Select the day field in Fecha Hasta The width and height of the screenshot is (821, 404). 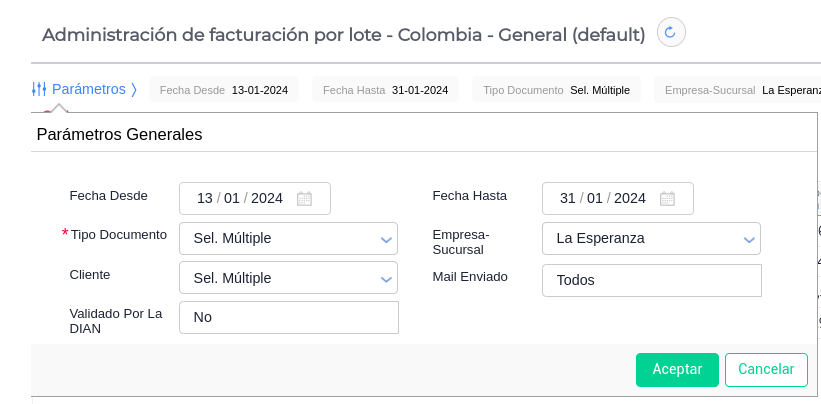coord(568,199)
